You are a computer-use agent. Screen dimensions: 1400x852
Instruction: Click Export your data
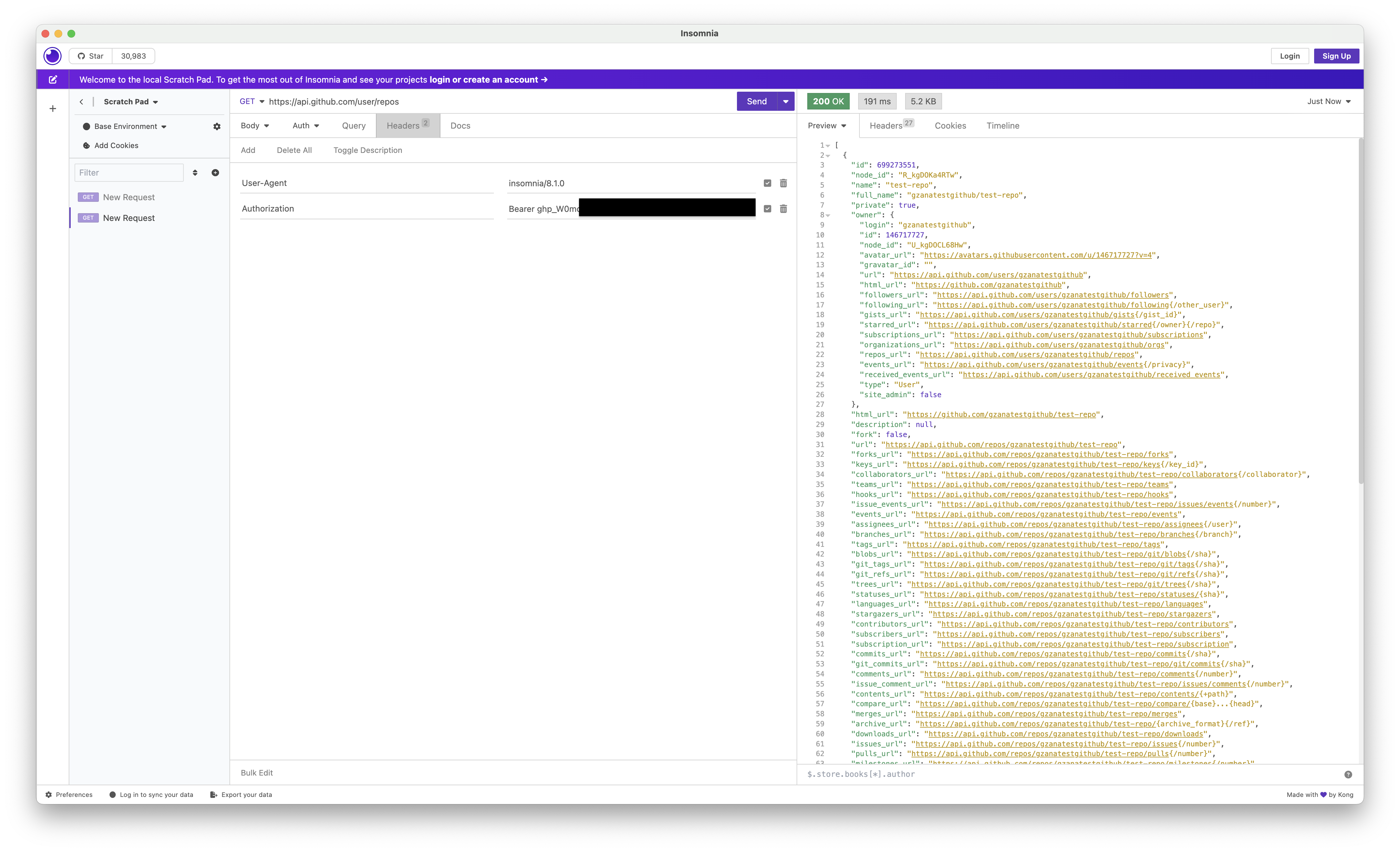pyautogui.click(x=241, y=795)
